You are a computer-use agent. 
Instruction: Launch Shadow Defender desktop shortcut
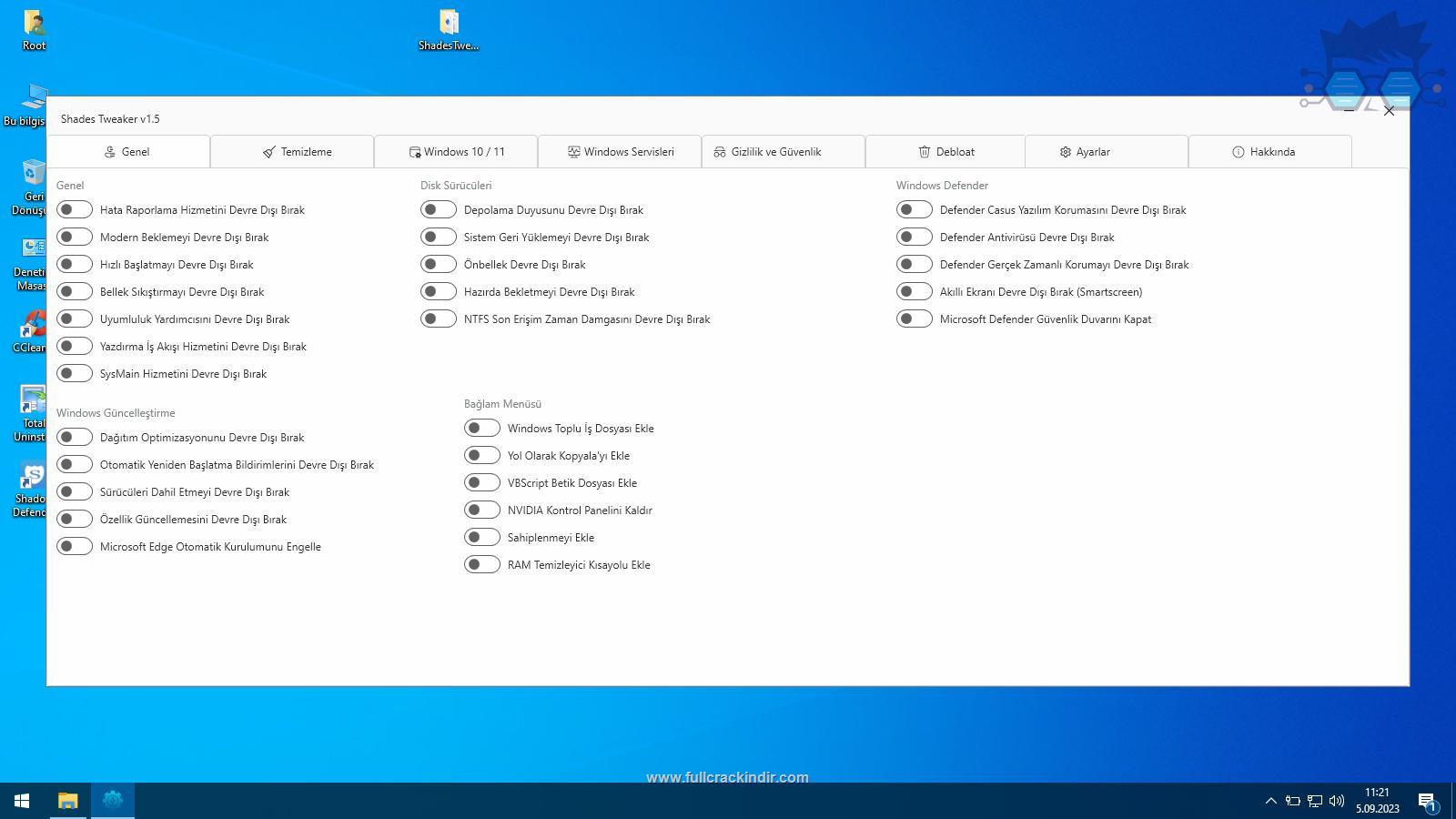tap(30, 490)
